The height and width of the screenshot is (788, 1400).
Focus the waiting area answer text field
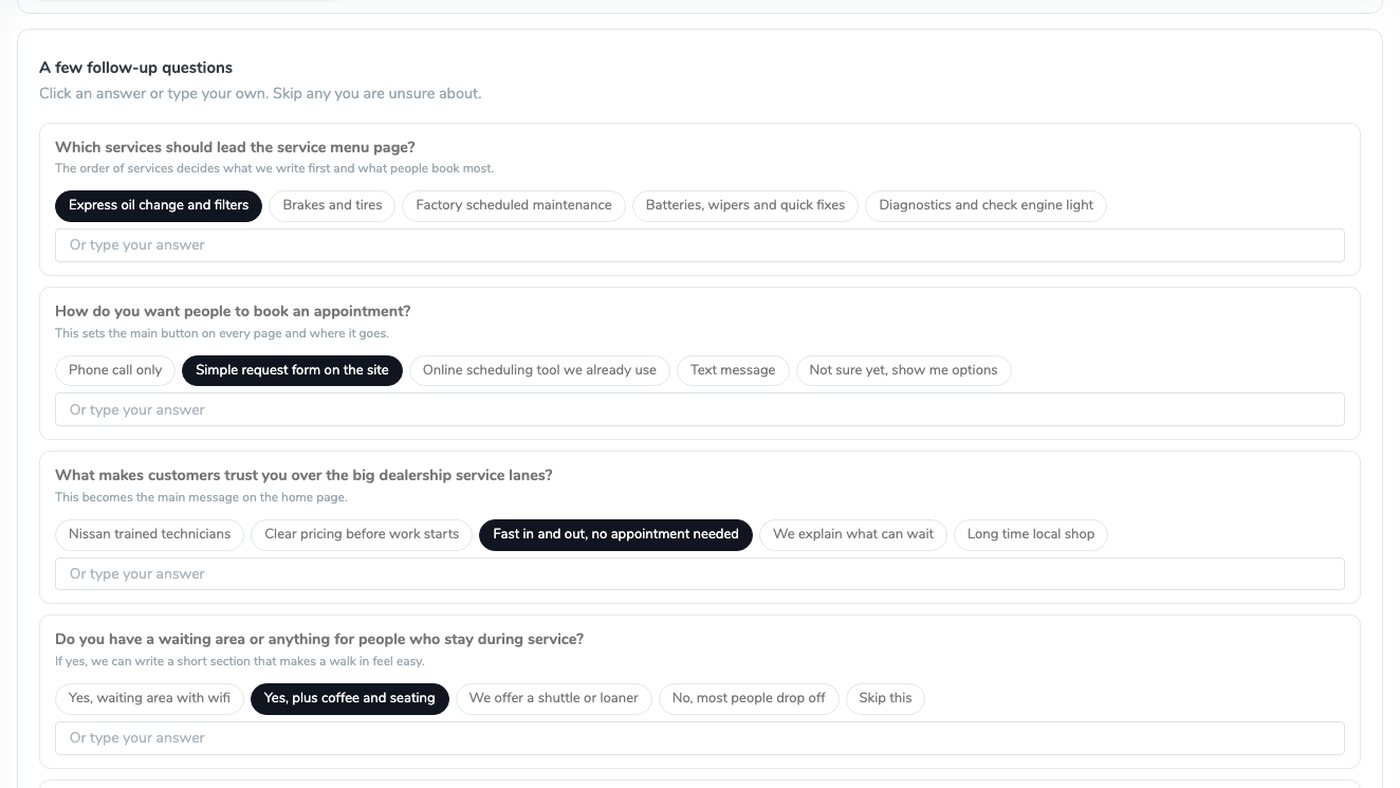tap(700, 738)
